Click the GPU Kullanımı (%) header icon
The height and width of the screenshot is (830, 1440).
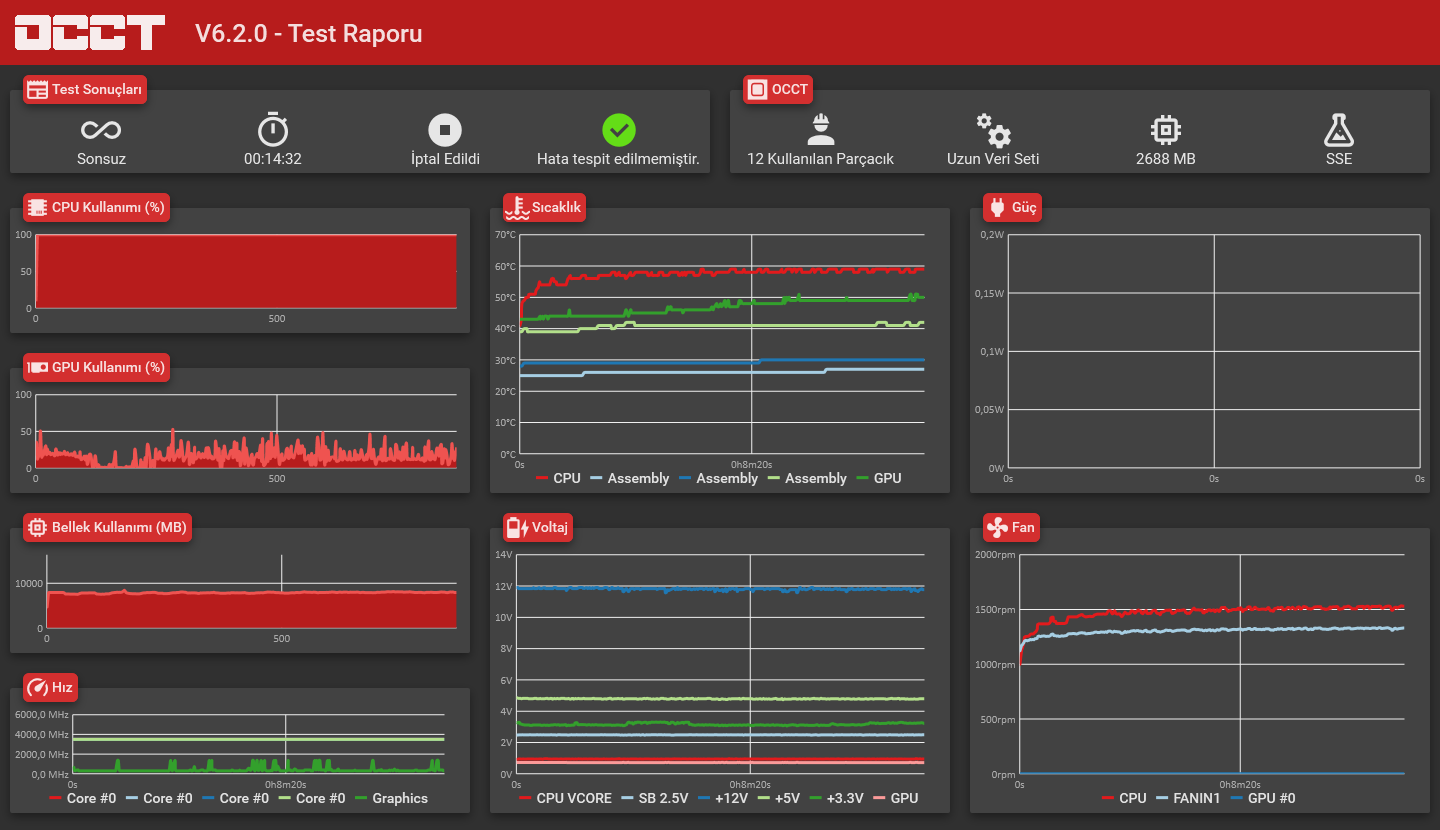tap(37, 367)
